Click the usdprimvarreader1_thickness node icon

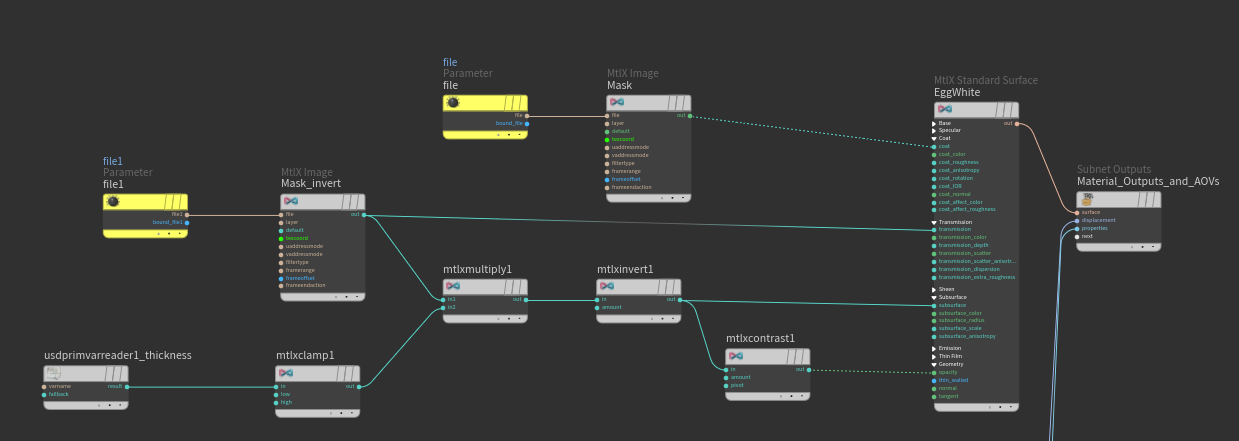[x=53, y=373]
